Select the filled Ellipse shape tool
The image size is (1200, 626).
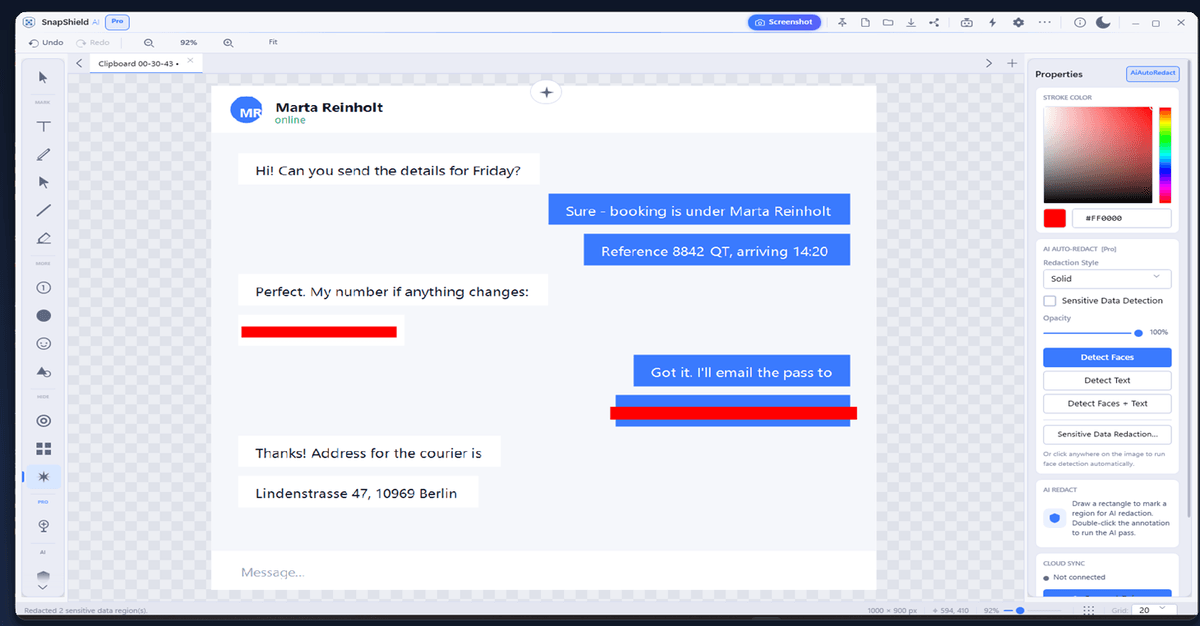[x=43, y=315]
